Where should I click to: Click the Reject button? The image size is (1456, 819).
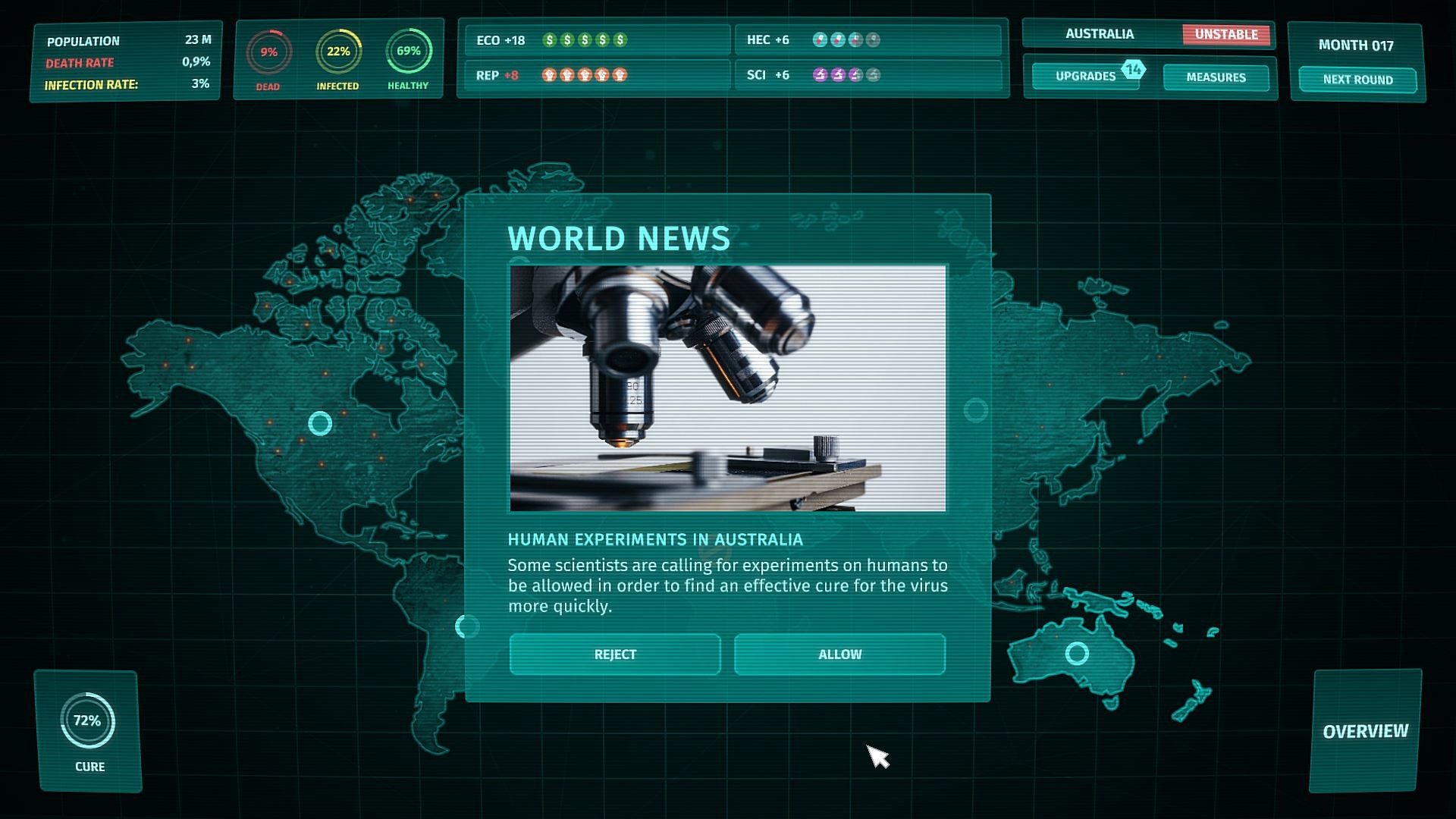[x=614, y=654]
